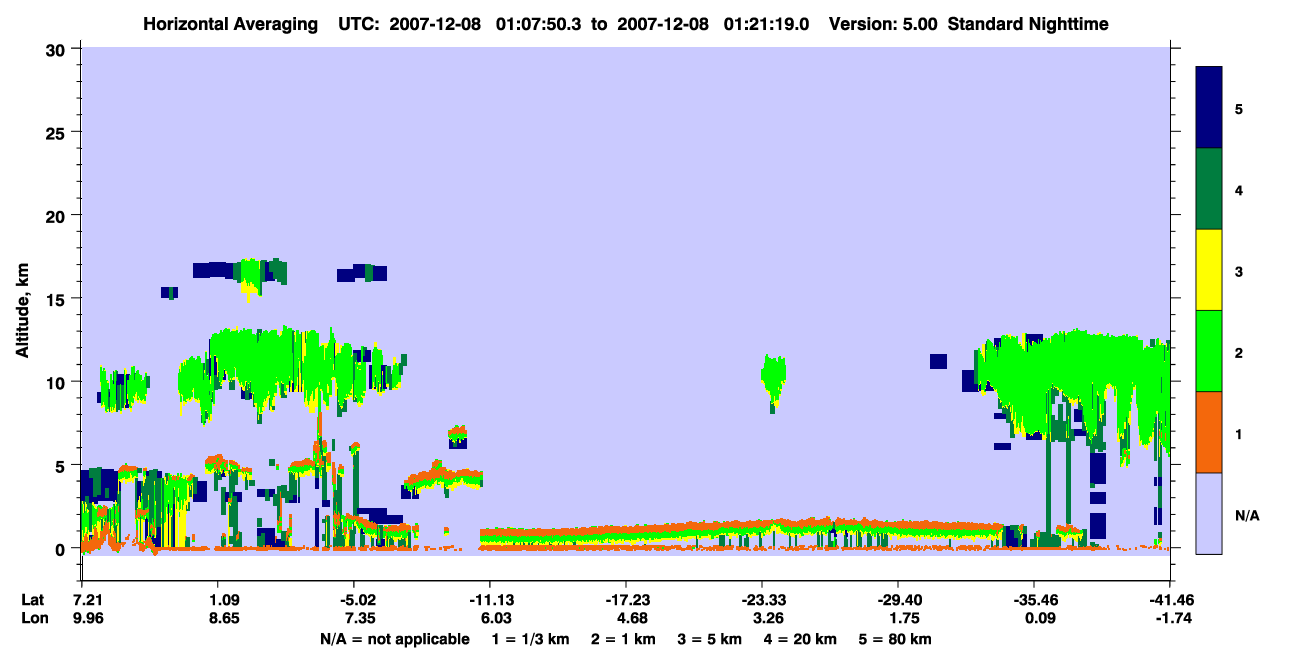Click the legend text 'N/A = not applicable'
Viewport: 1300px width, 667px height.
(394, 639)
